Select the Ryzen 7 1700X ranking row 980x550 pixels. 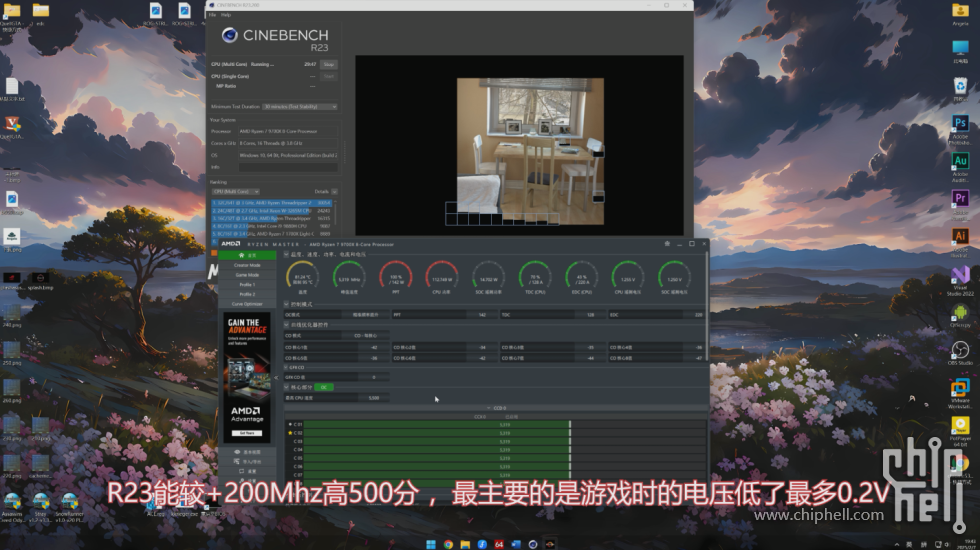coord(271,234)
